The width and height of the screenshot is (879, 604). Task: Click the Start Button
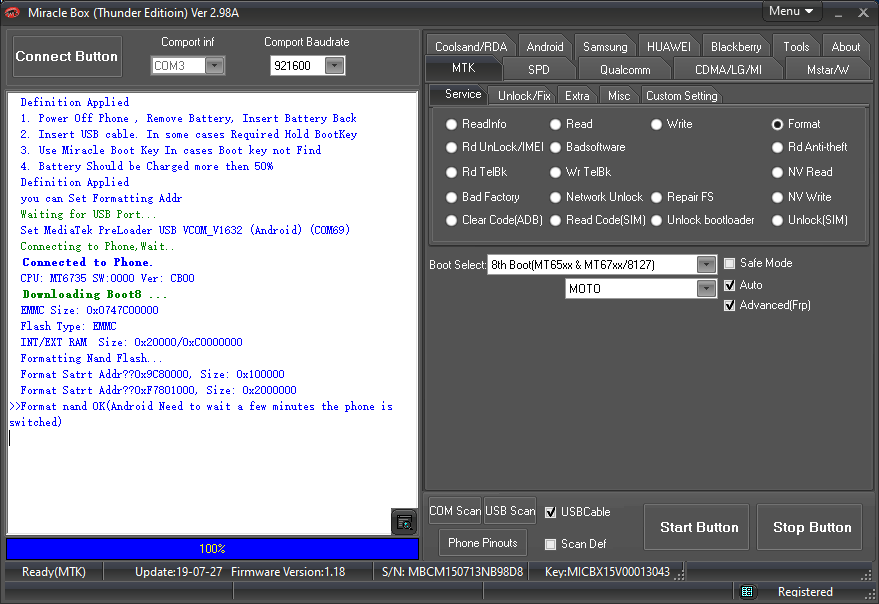point(699,527)
